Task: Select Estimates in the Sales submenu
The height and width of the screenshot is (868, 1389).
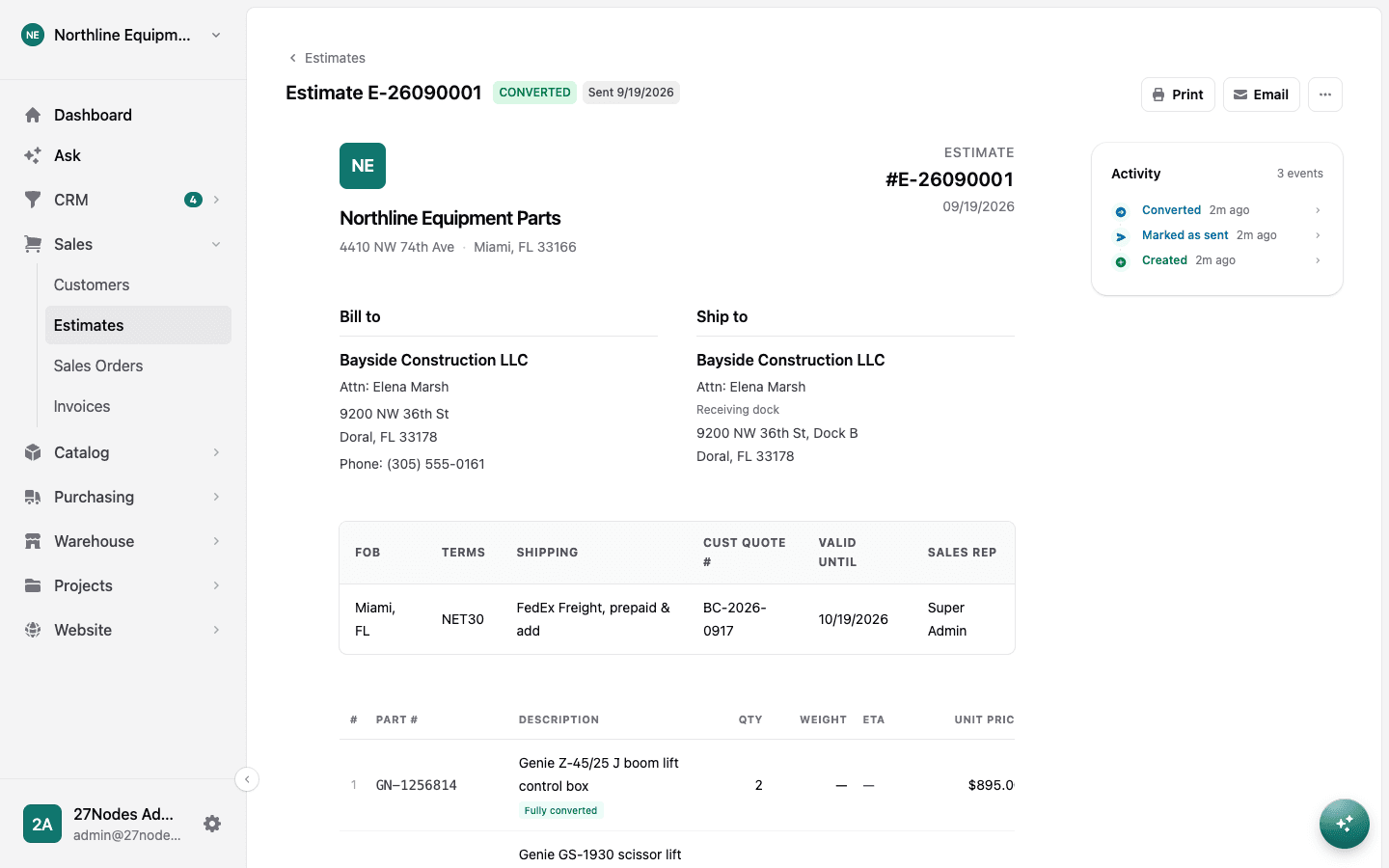Action: tap(138, 325)
